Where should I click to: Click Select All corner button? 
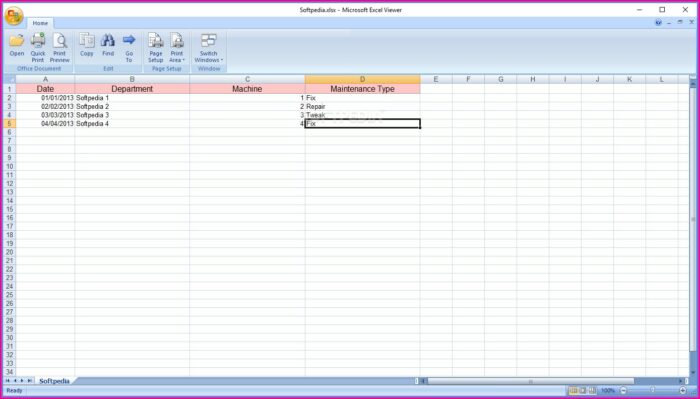[9, 79]
